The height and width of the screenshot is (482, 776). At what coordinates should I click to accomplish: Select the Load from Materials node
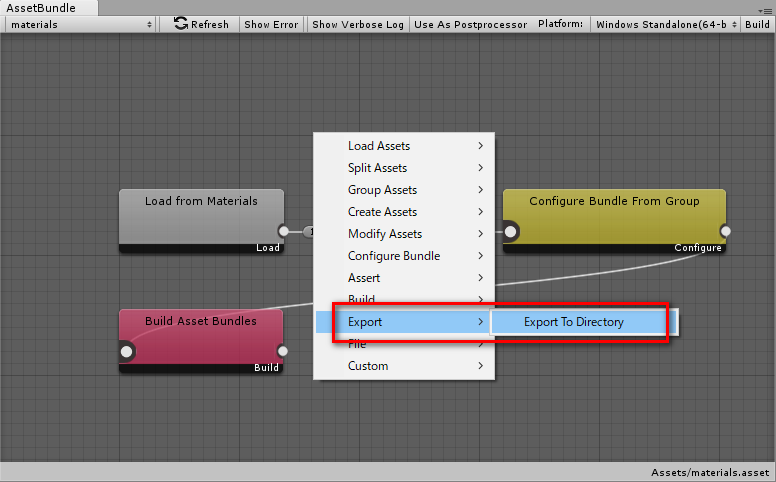click(201, 221)
